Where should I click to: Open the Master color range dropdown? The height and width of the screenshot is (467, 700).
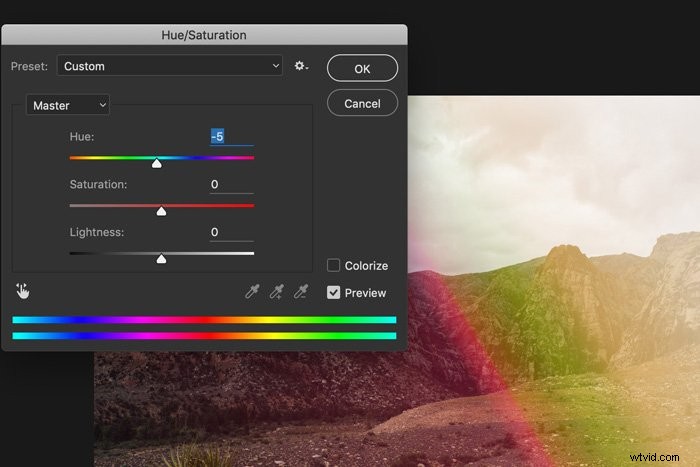68,105
